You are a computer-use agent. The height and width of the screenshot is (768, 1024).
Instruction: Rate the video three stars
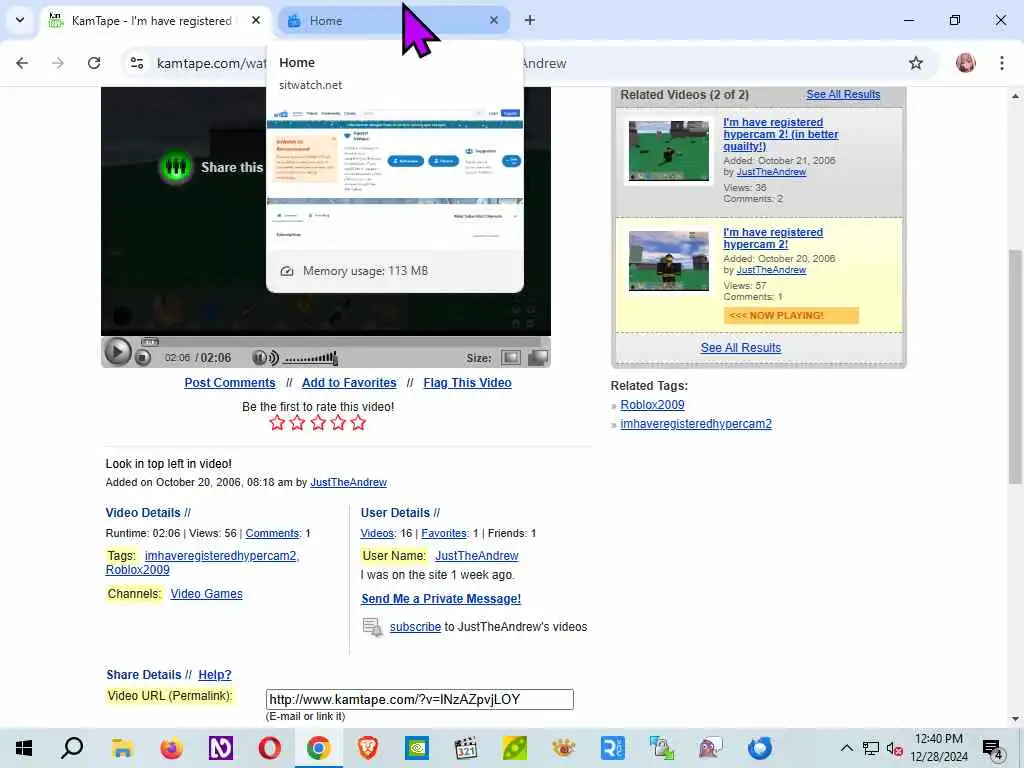pos(318,423)
